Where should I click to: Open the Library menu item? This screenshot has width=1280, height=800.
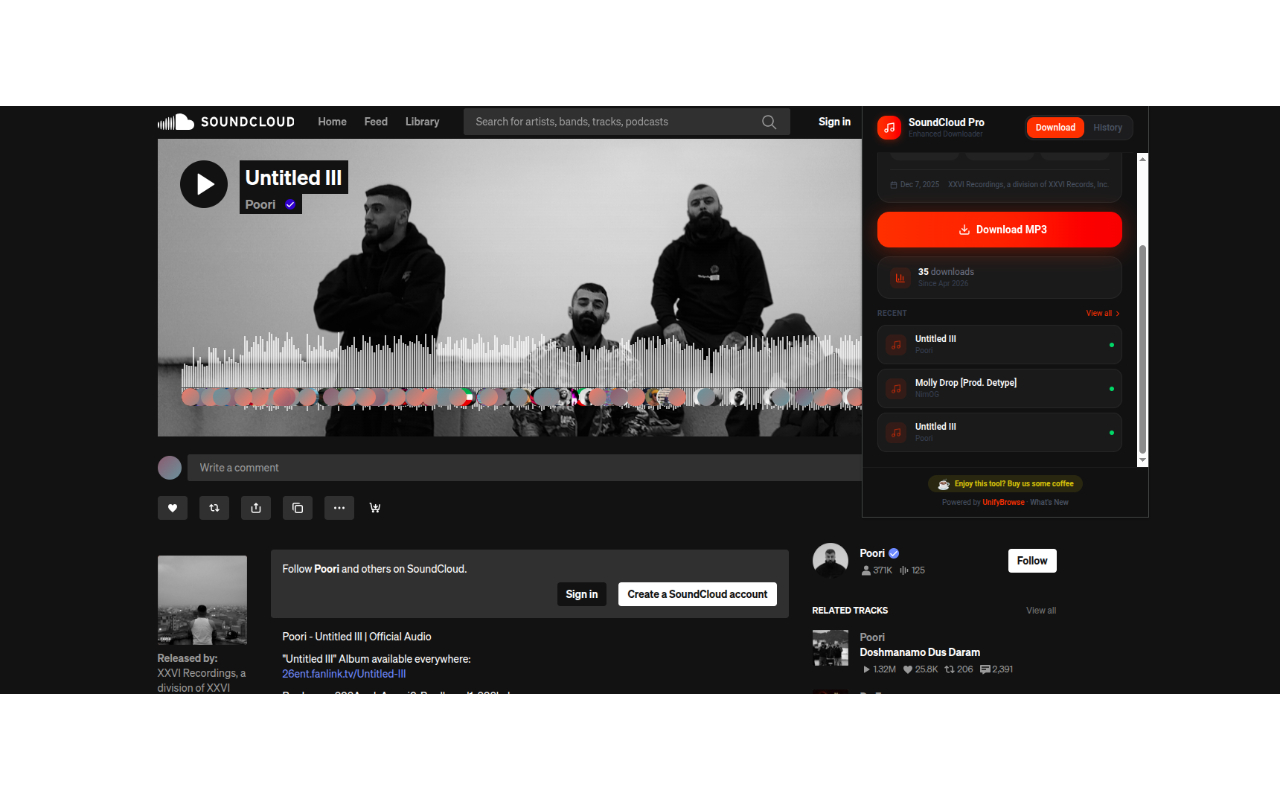422,122
